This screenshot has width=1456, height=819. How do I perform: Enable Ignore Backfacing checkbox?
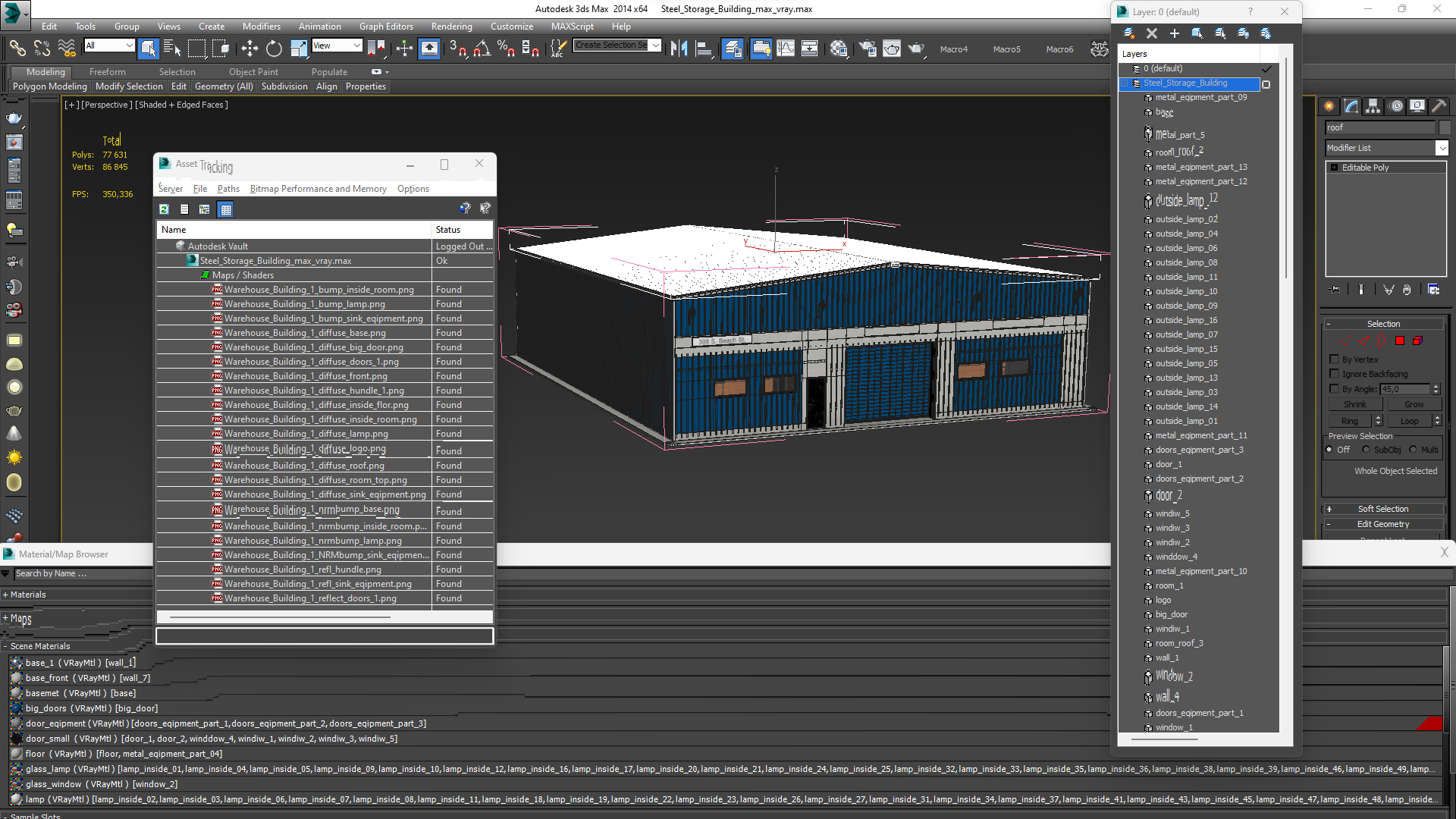tap(1333, 374)
